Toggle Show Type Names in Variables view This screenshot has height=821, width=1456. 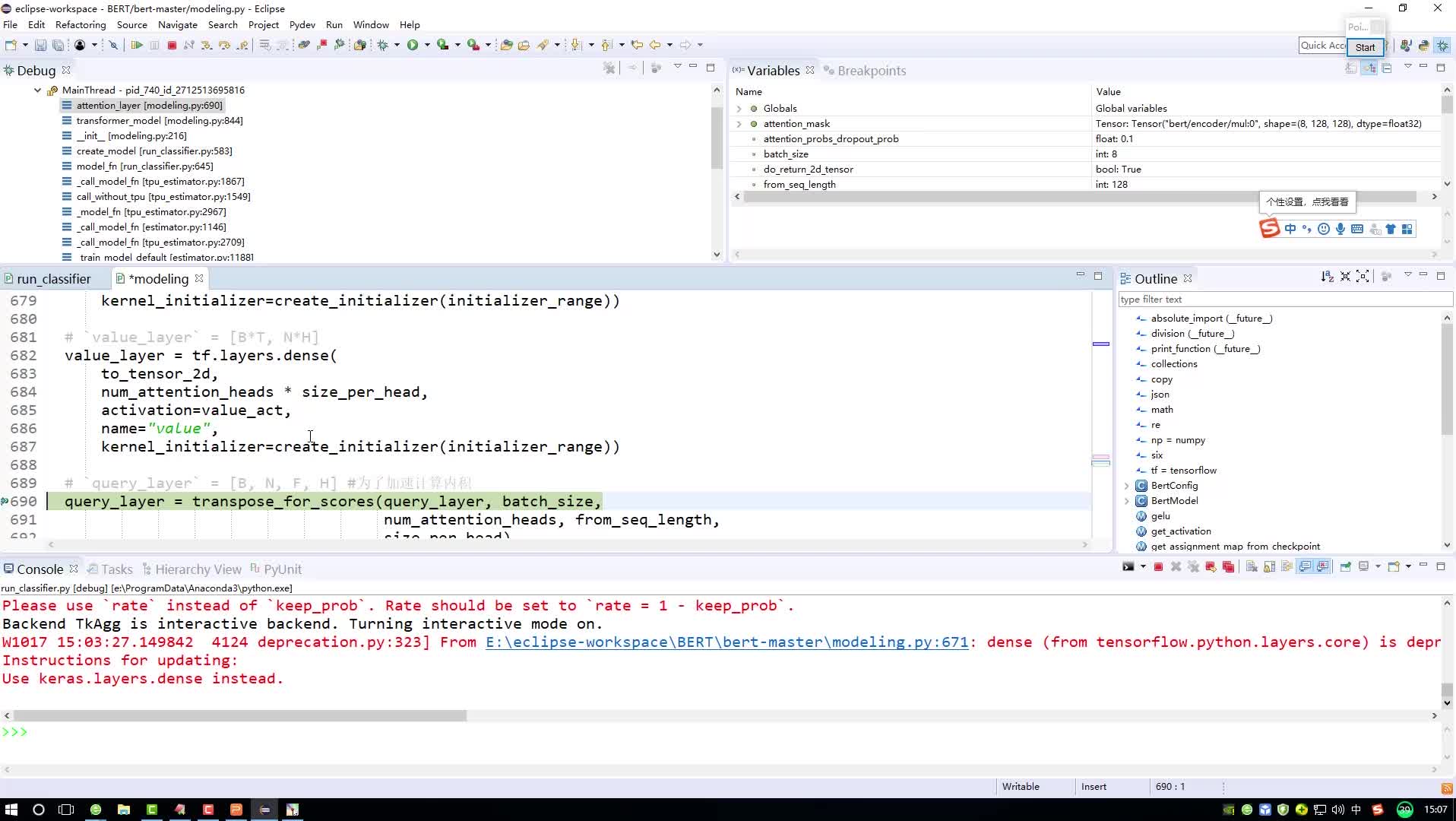[x=1351, y=68]
